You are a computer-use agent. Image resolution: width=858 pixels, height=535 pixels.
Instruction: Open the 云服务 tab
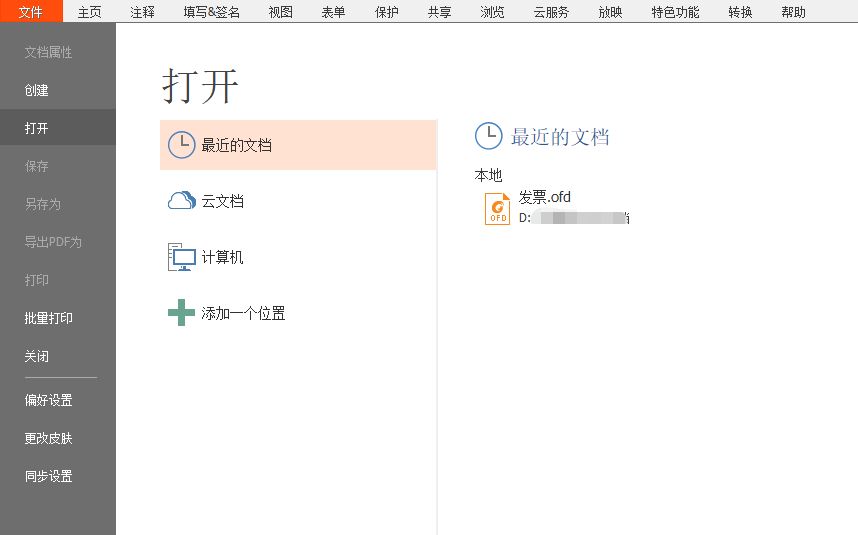pyautogui.click(x=551, y=12)
